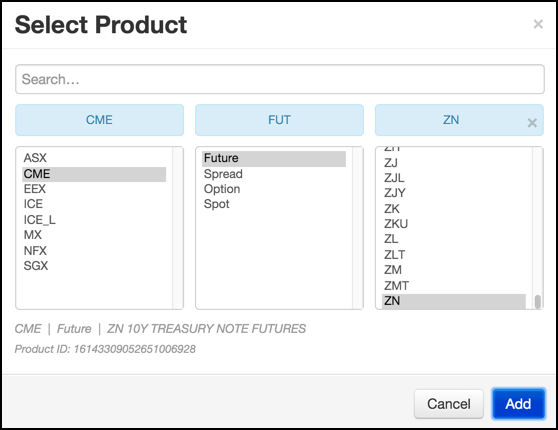This screenshot has width=558, height=430.
Task: Click the Cancel button
Action: [449, 404]
